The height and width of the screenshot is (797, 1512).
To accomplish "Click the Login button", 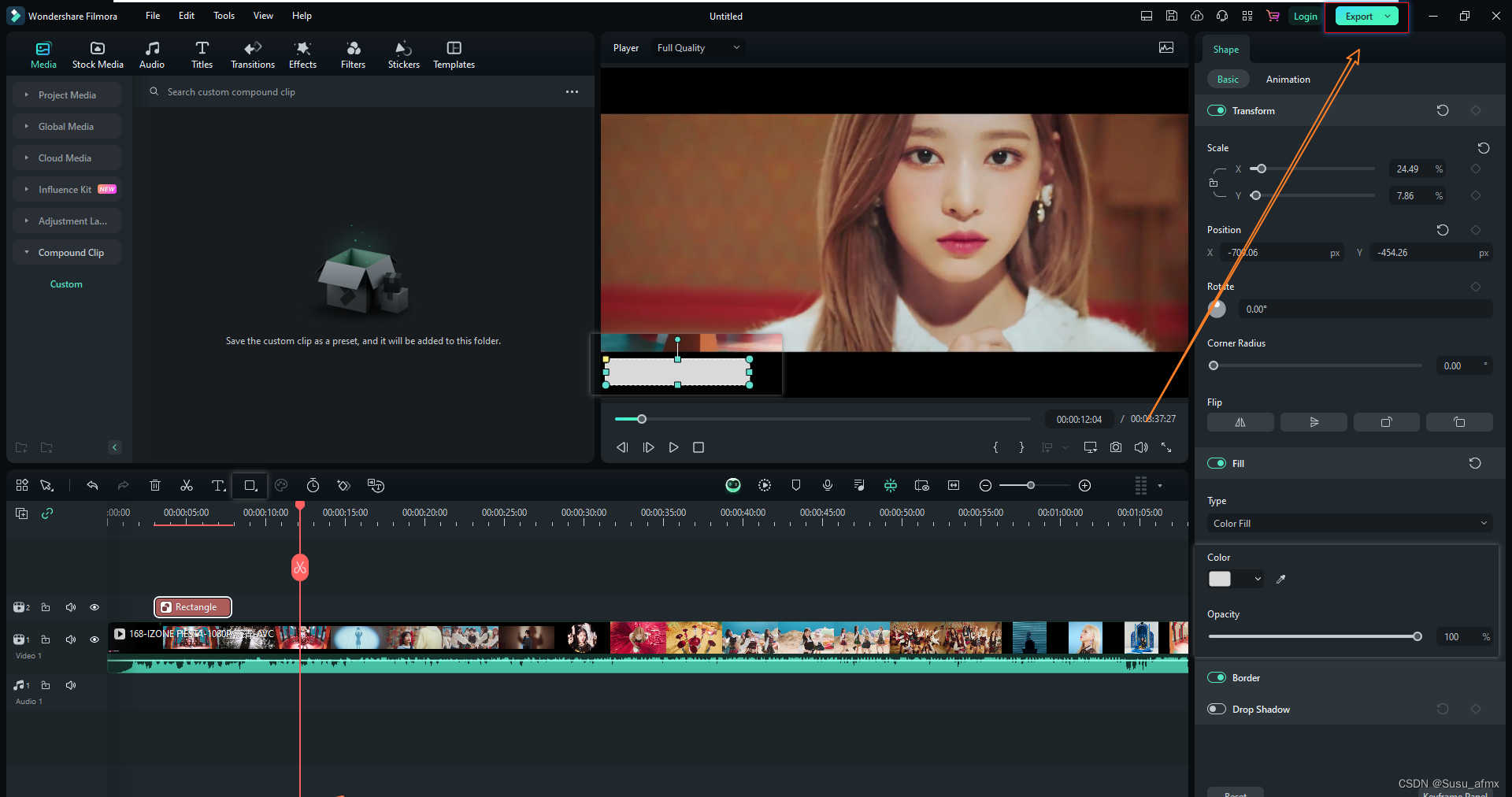I will coord(1305,17).
